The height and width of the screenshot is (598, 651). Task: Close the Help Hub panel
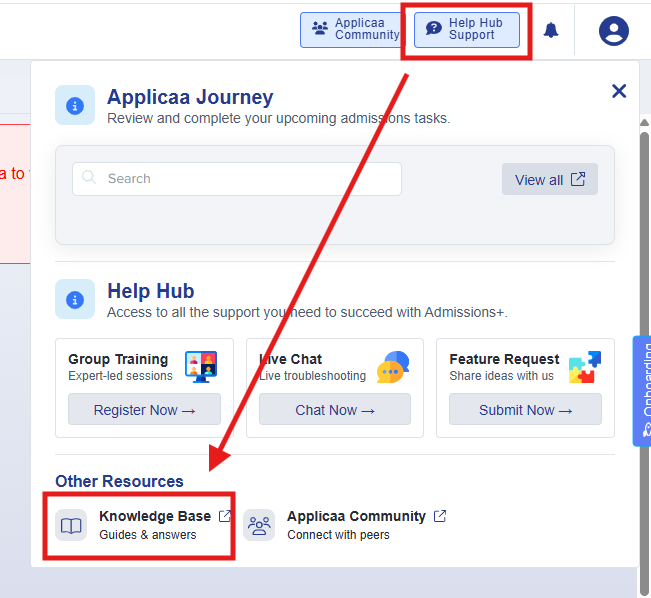[x=619, y=92]
